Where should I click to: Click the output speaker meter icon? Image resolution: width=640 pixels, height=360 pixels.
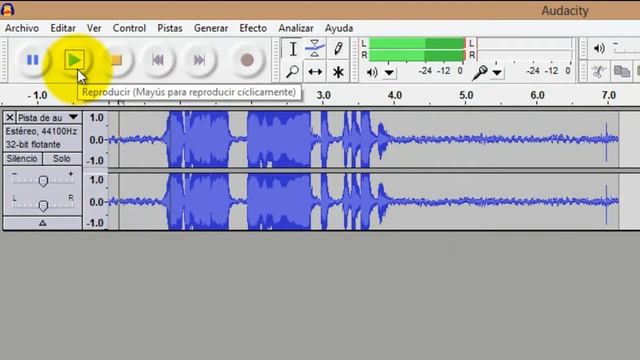pyautogui.click(x=371, y=72)
